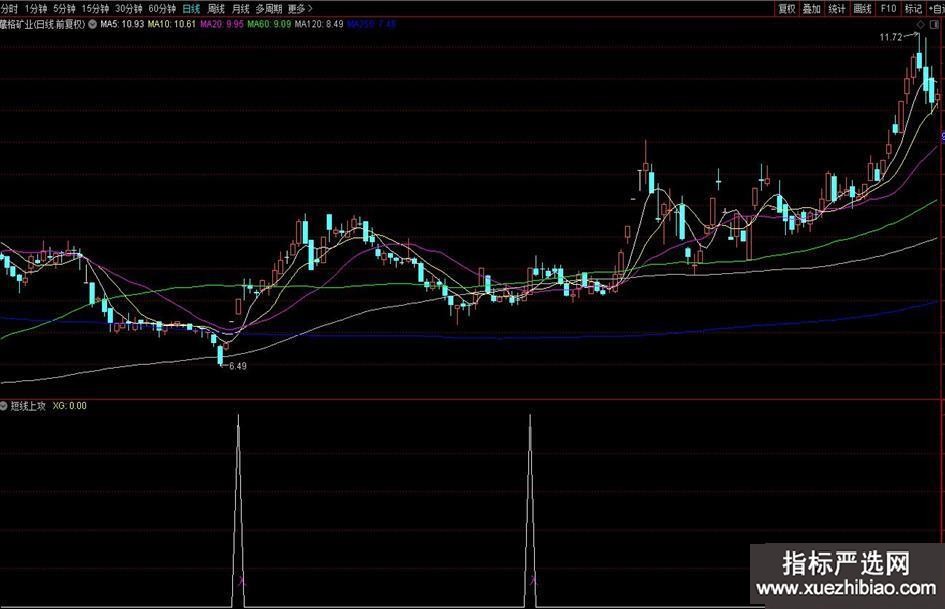Switch to the 分时 intraday view
The image size is (945, 609).
click(9, 9)
